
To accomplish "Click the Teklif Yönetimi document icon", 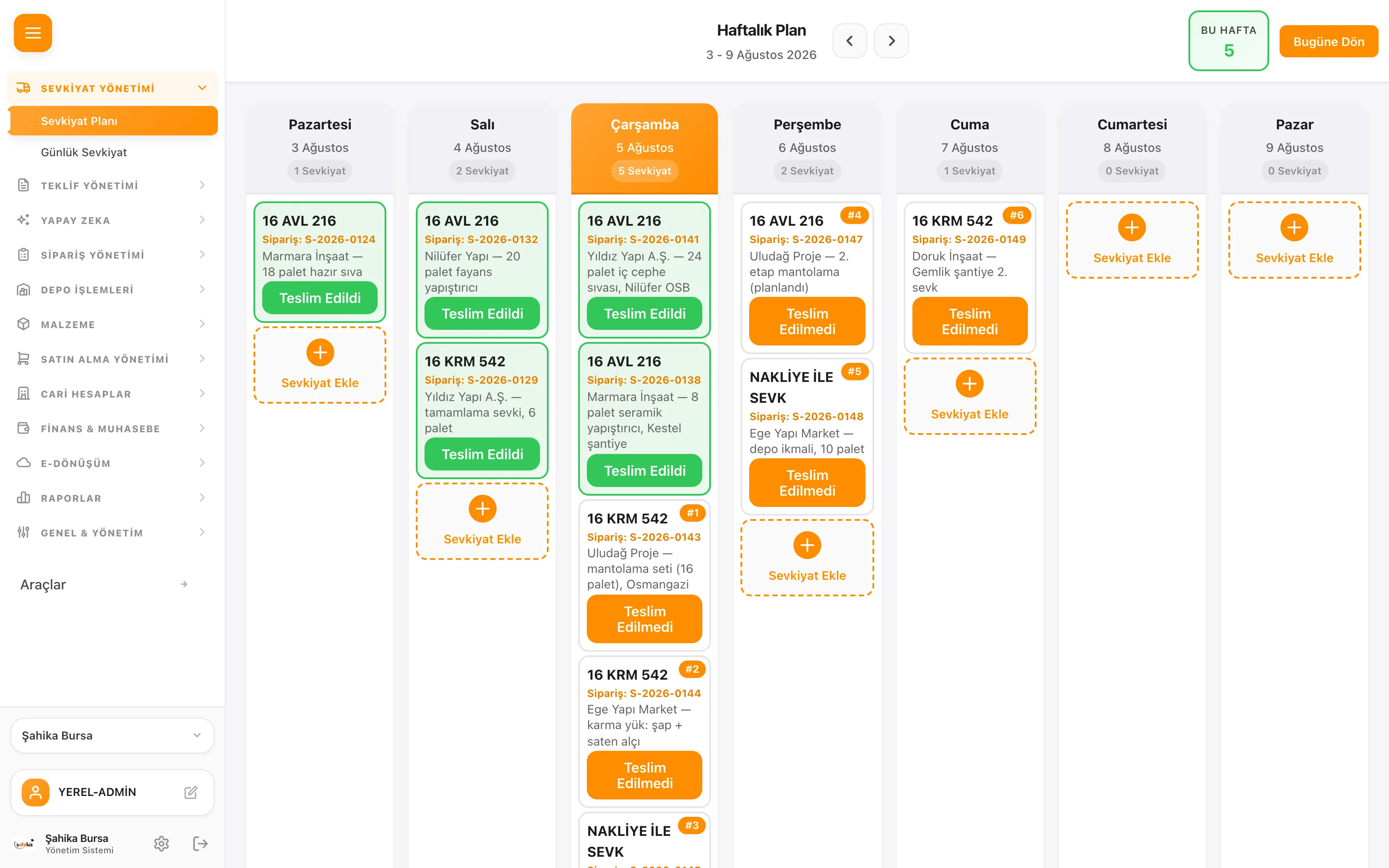I will tap(23, 185).
